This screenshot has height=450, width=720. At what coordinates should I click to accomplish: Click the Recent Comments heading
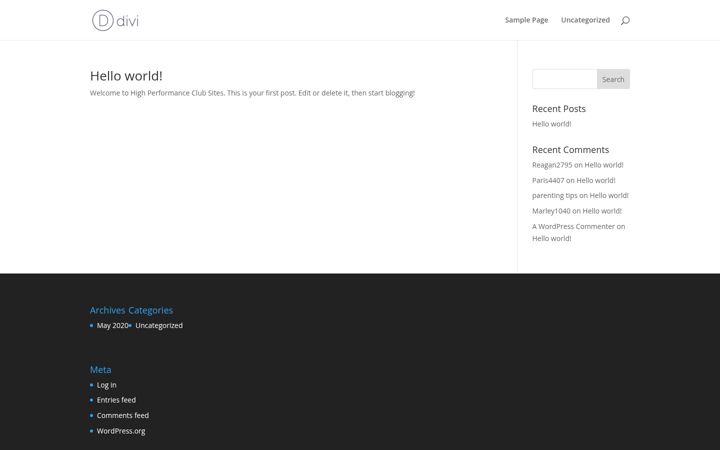(570, 150)
